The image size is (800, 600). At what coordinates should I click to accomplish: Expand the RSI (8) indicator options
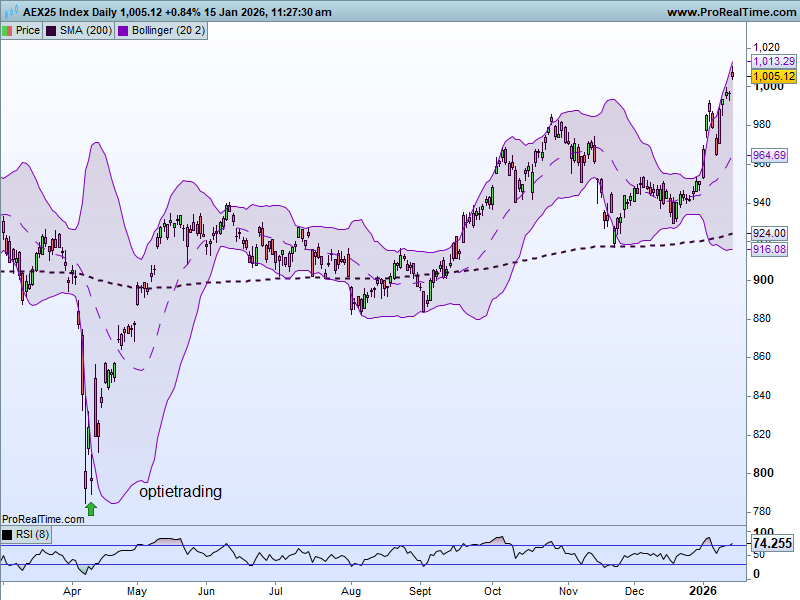pos(8,534)
